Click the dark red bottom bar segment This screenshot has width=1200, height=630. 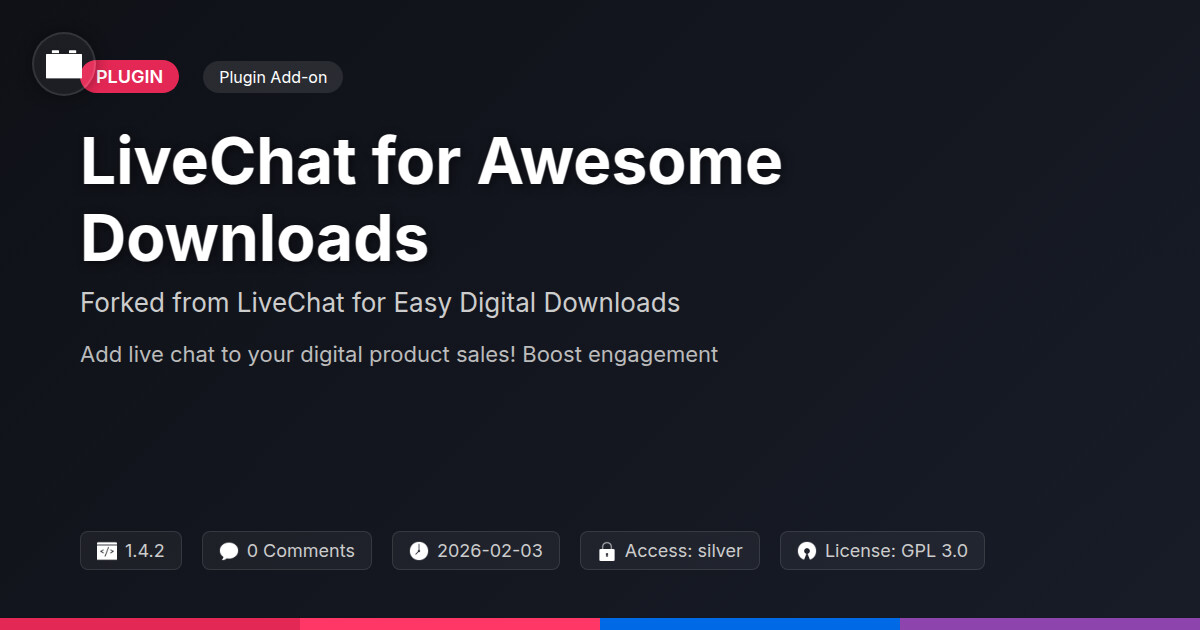150,623
